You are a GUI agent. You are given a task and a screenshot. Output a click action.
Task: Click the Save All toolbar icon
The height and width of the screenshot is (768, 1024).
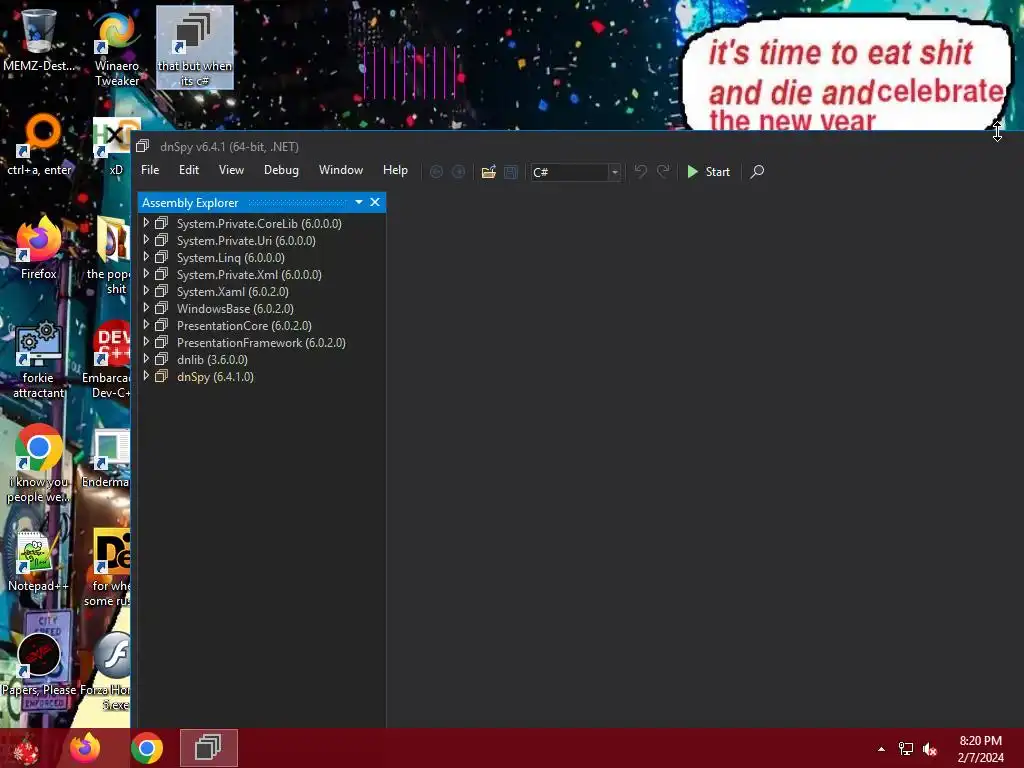511,172
